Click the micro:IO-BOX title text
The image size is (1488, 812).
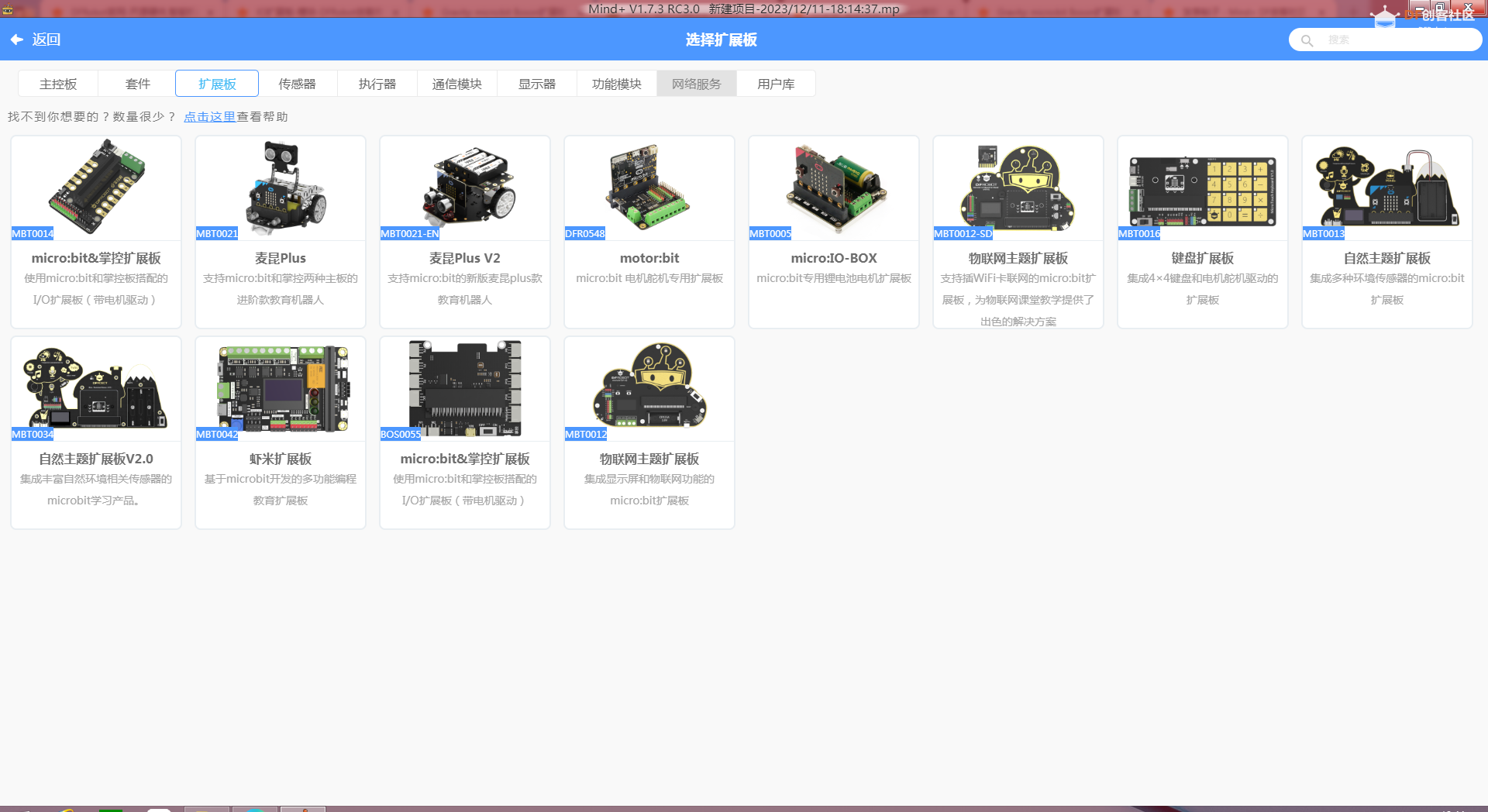pos(834,258)
